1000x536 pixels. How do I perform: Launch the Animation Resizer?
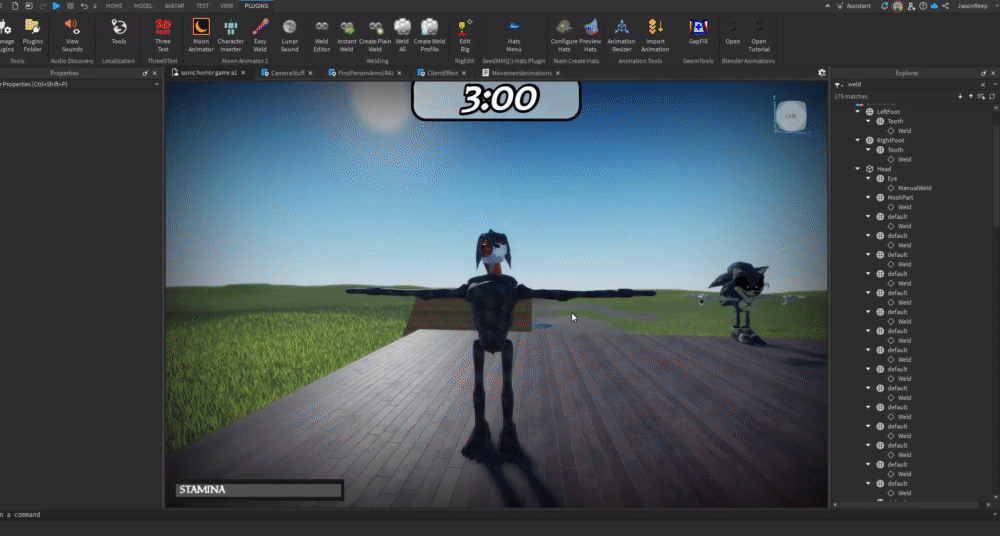[621, 35]
